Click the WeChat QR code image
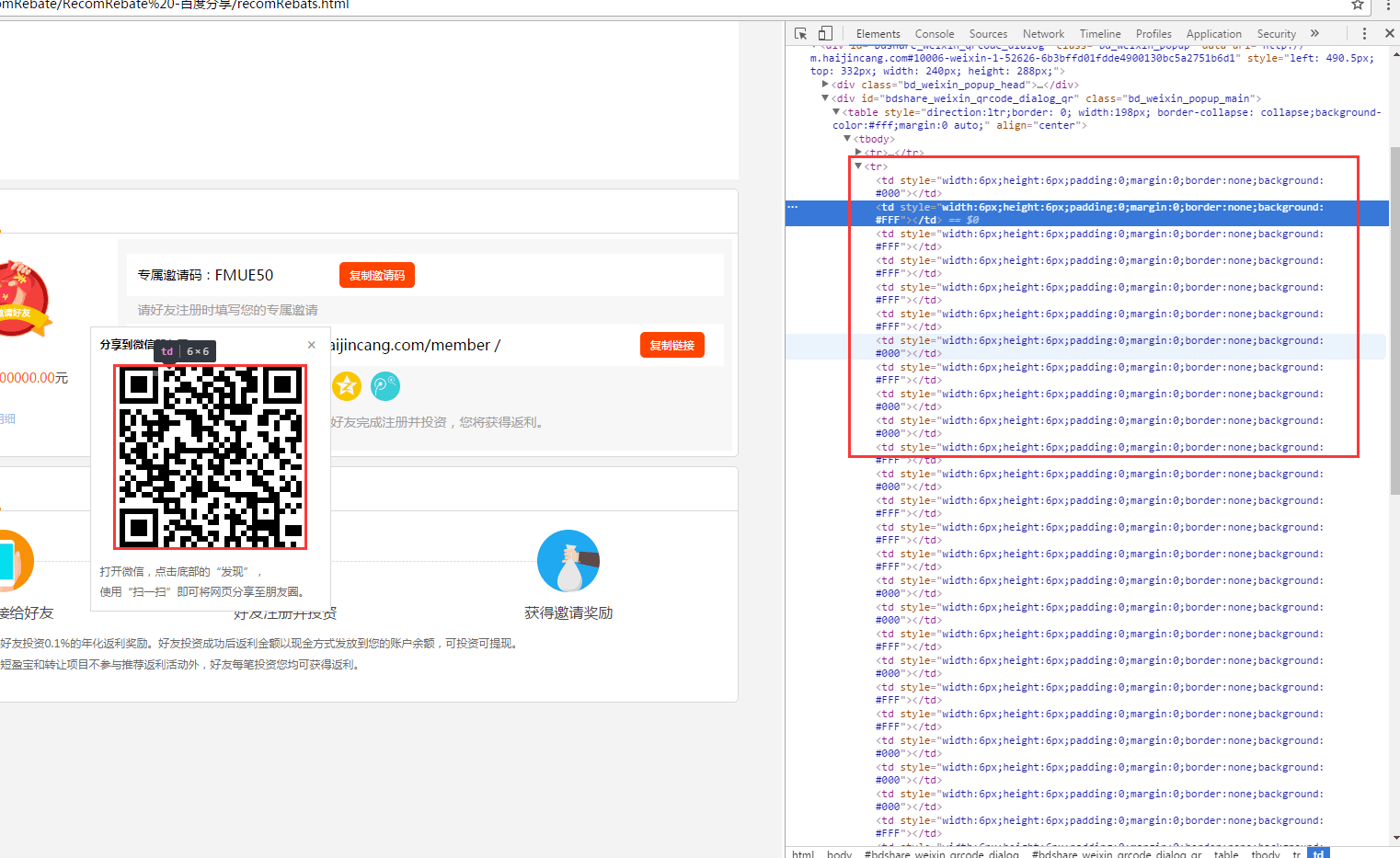 (x=211, y=457)
